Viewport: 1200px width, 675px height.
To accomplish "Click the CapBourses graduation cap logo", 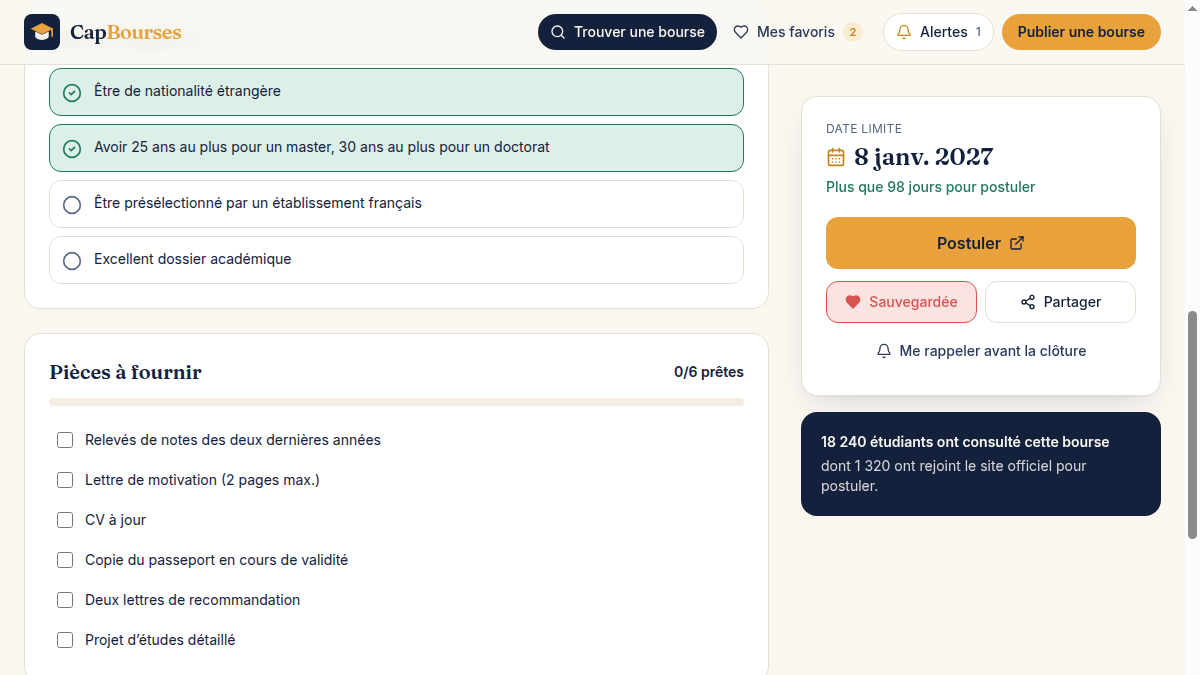I will pos(41,32).
